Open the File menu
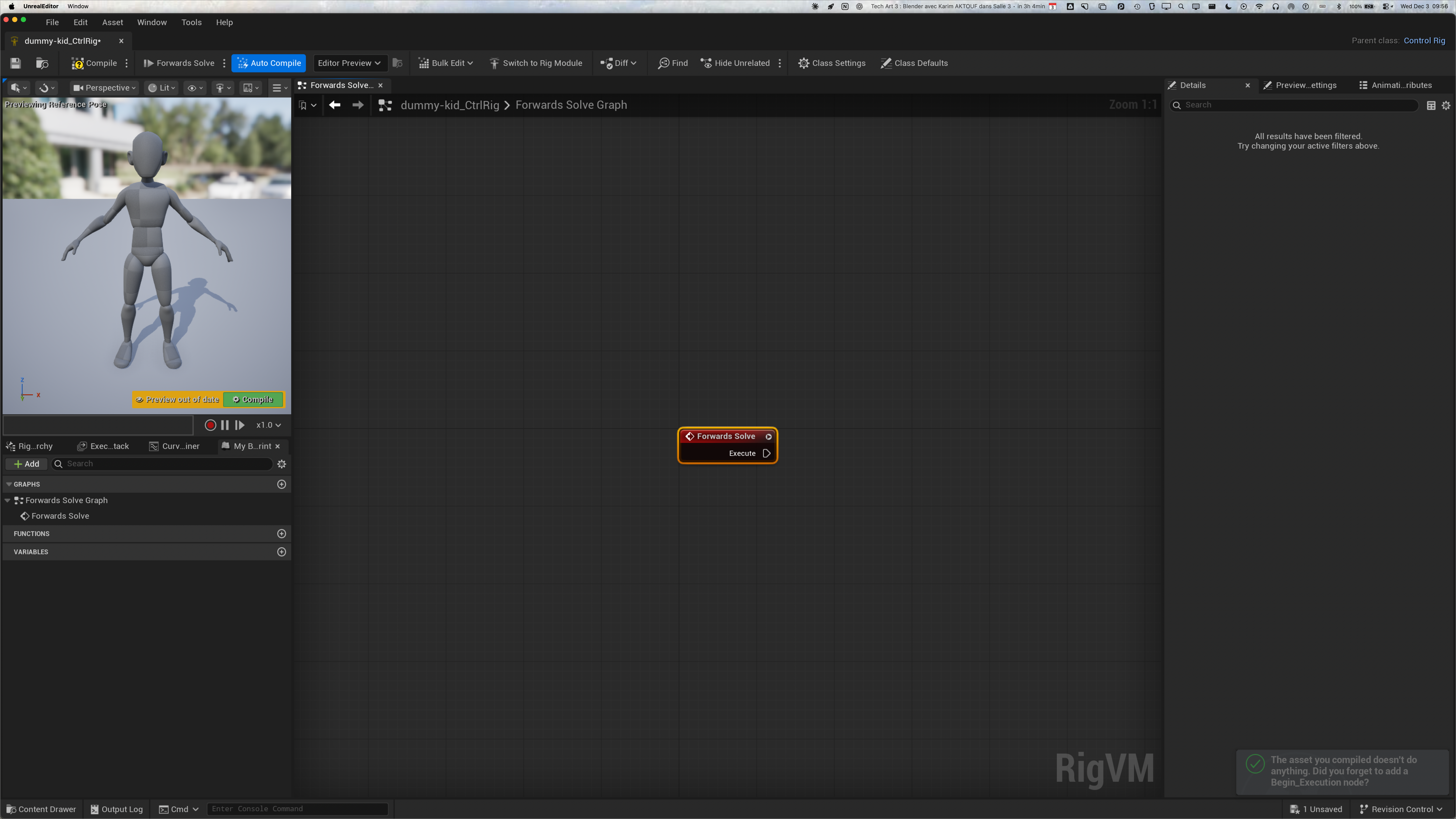The height and width of the screenshot is (819, 1456). click(x=52, y=23)
